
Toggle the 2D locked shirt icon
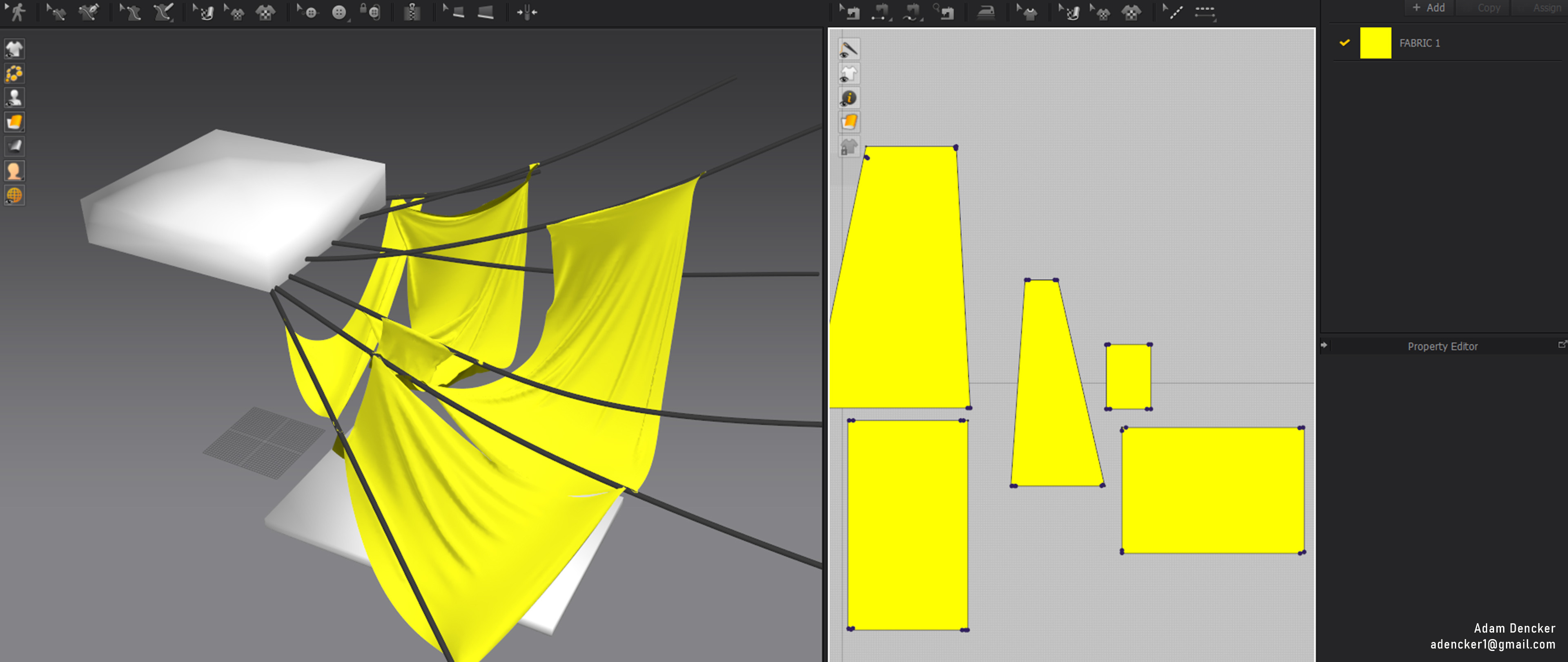pos(849,146)
